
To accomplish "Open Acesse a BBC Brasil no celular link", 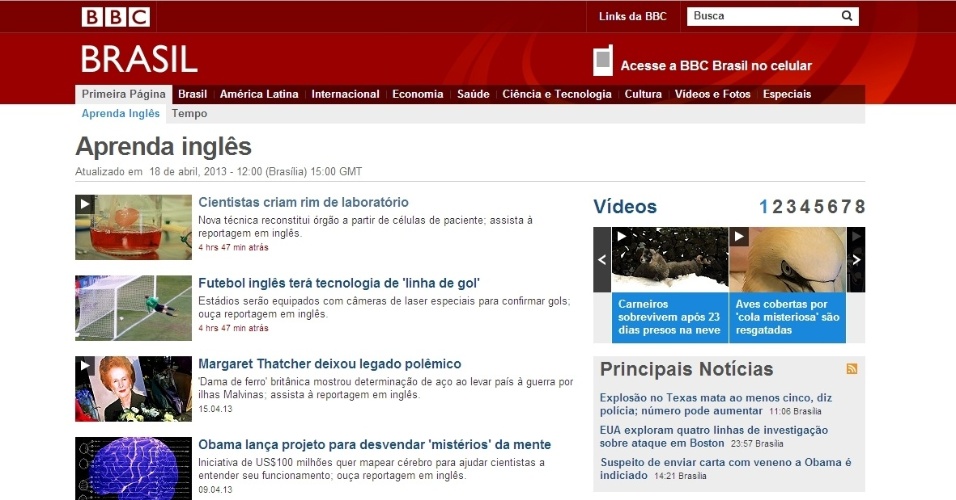I will tap(716, 66).
